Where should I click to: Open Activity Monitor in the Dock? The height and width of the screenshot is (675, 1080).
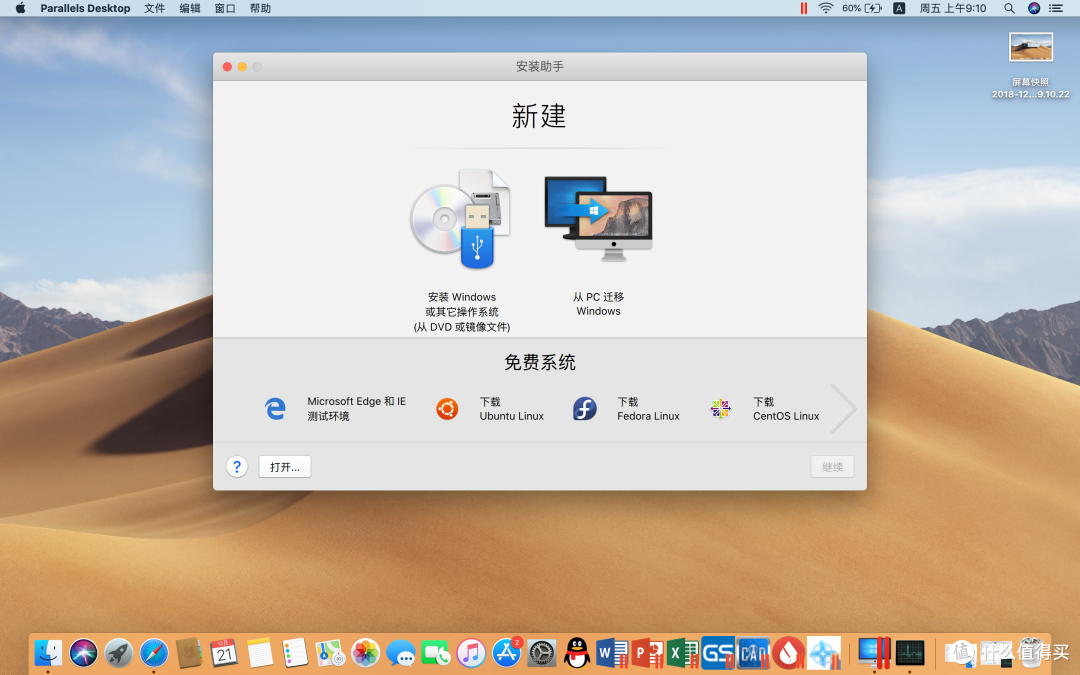pos(910,652)
